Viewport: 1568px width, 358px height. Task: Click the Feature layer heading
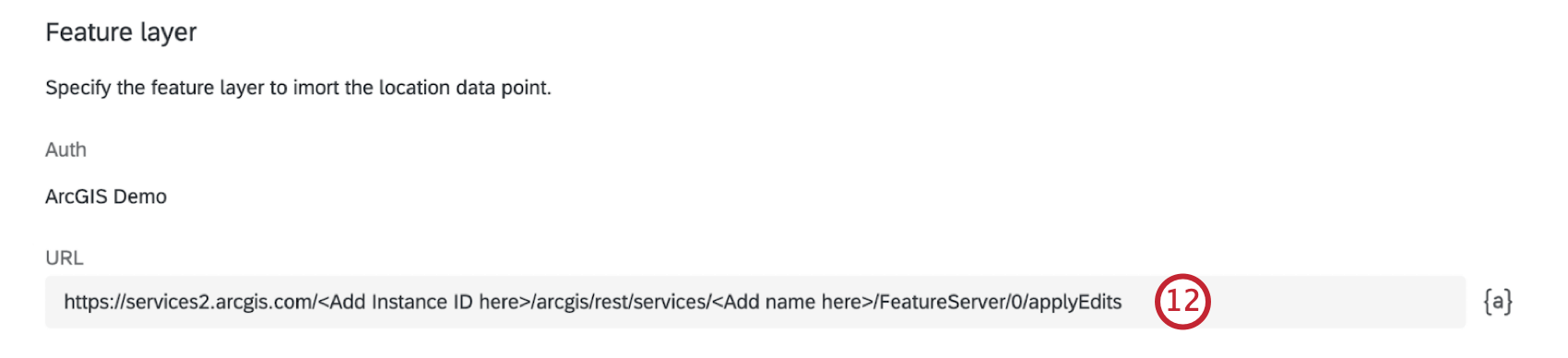click(x=121, y=32)
